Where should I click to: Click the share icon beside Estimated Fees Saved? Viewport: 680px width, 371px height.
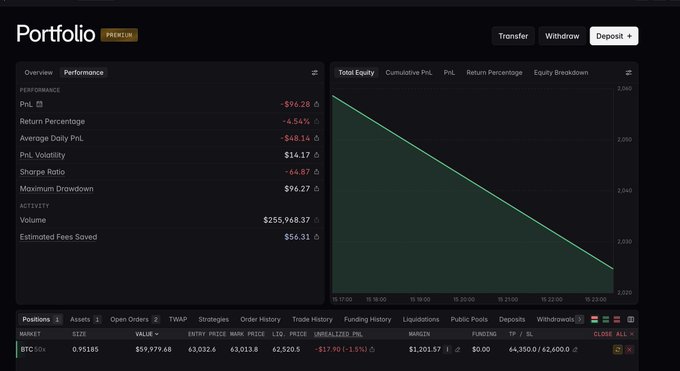click(x=317, y=237)
